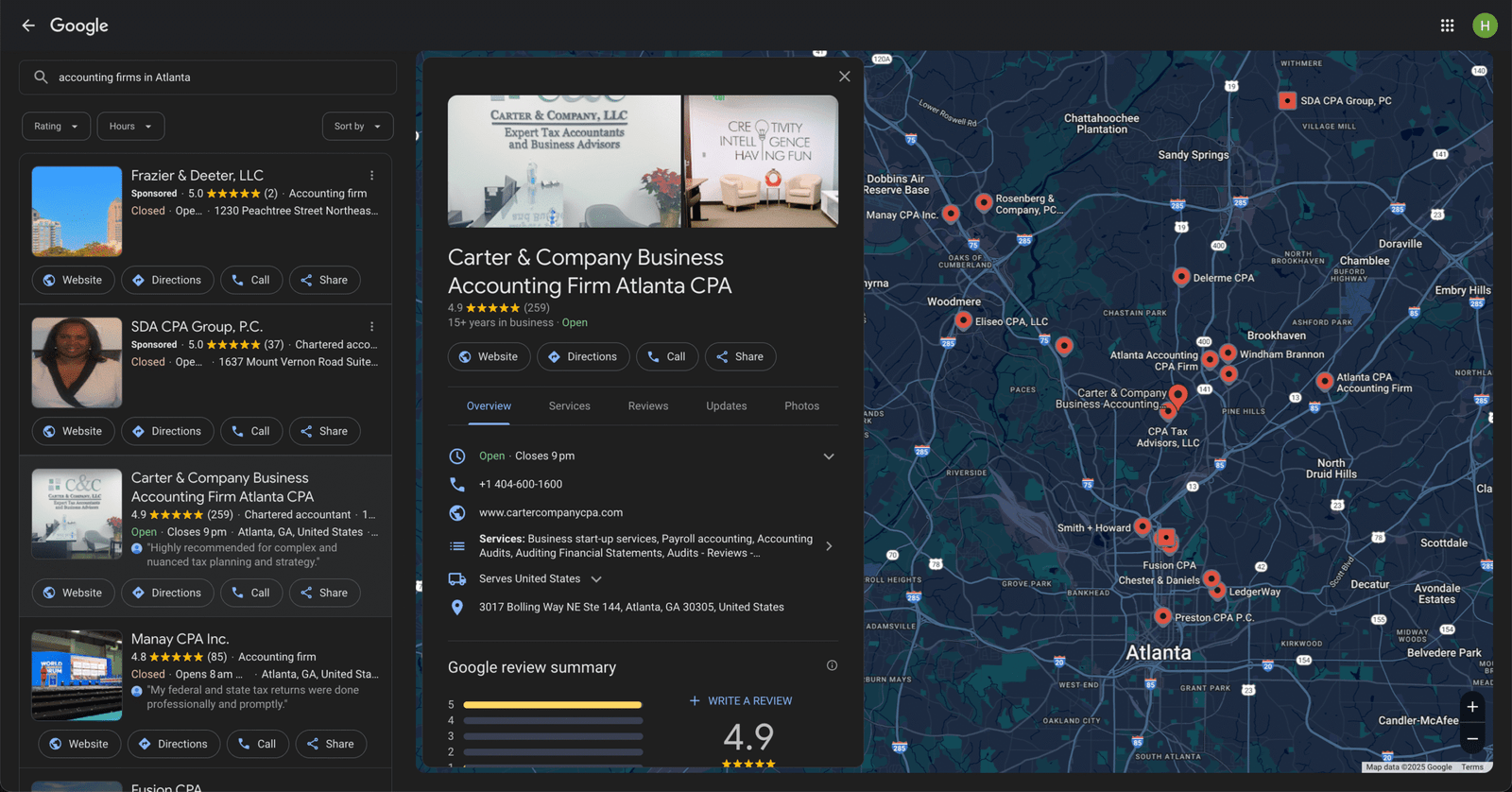Click Website button in details panel
Image resolution: width=1512 pixels, height=792 pixels.
pyautogui.click(x=488, y=356)
